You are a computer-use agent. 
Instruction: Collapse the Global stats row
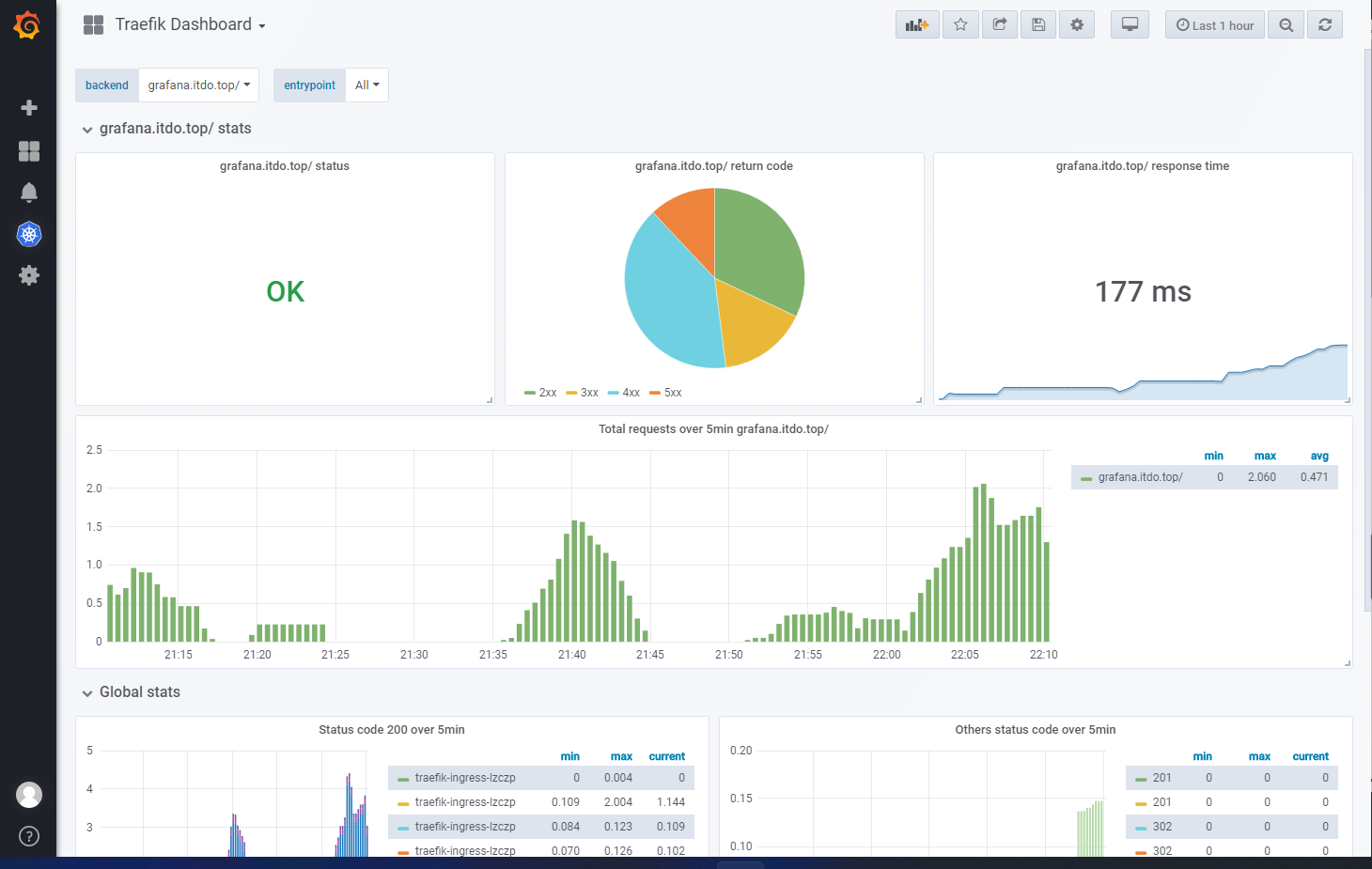131,692
